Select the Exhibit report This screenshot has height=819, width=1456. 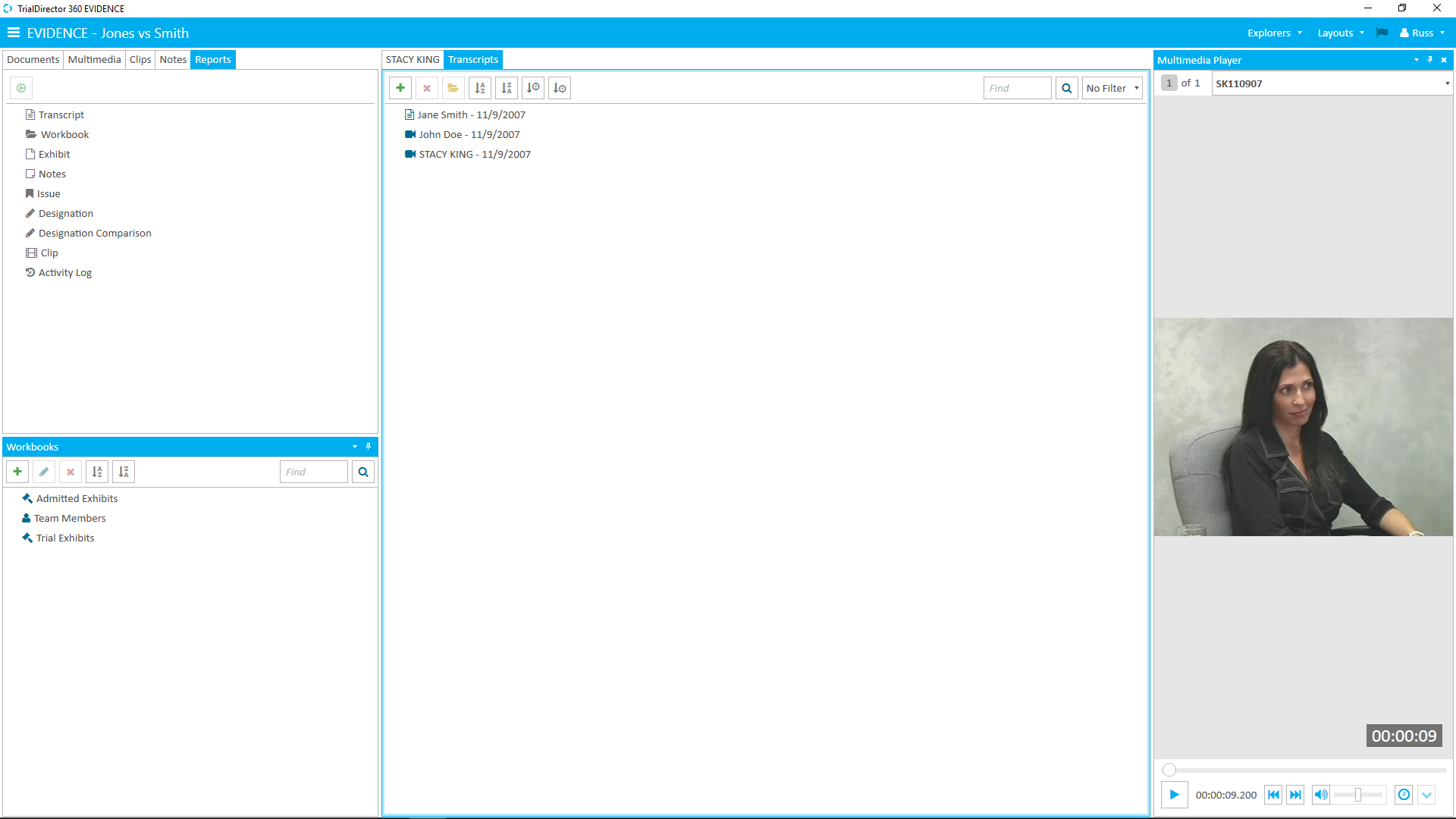[x=48, y=154]
